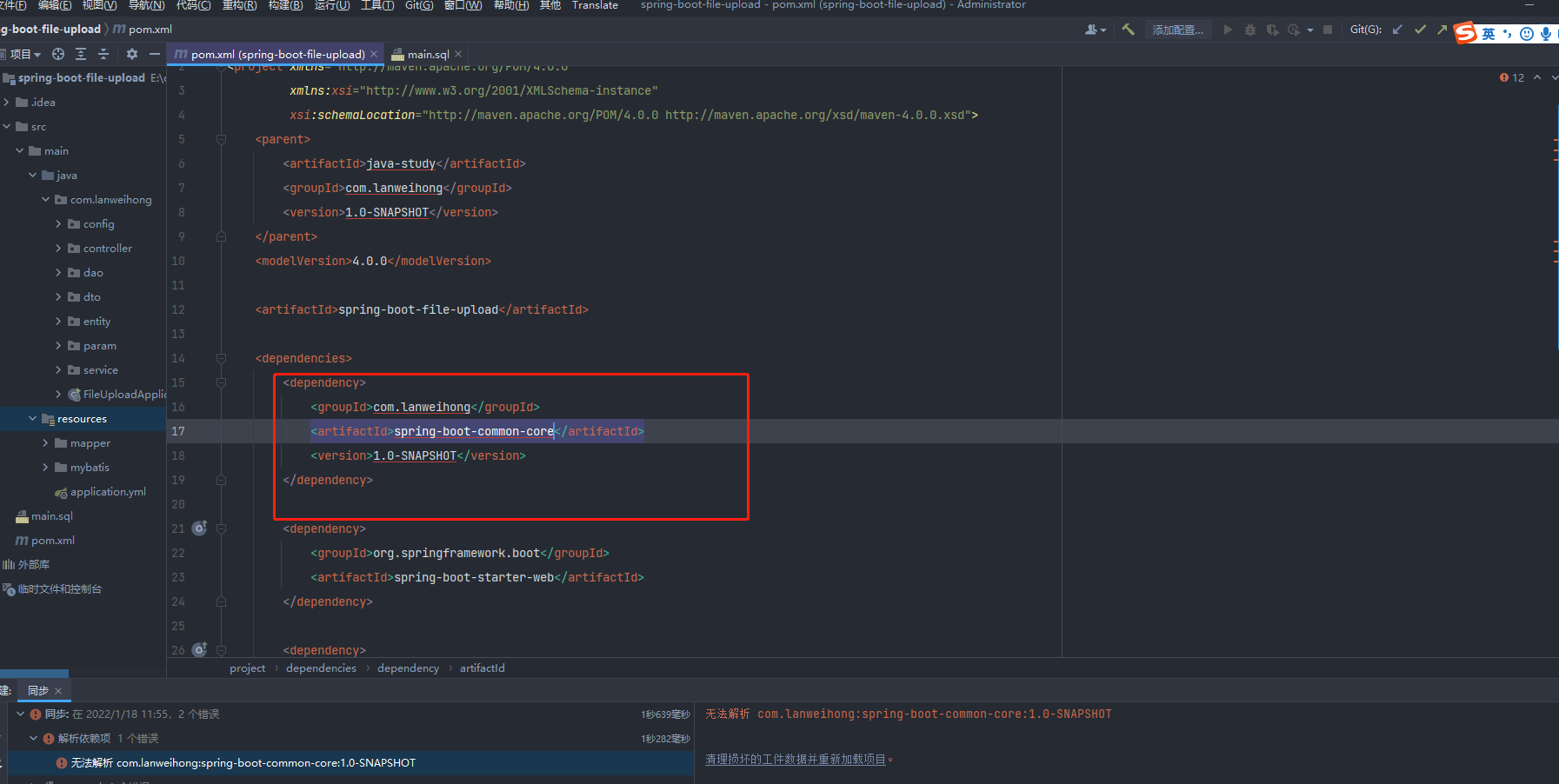
Task: Click the Select Opened File locate icon
Action: [x=58, y=54]
